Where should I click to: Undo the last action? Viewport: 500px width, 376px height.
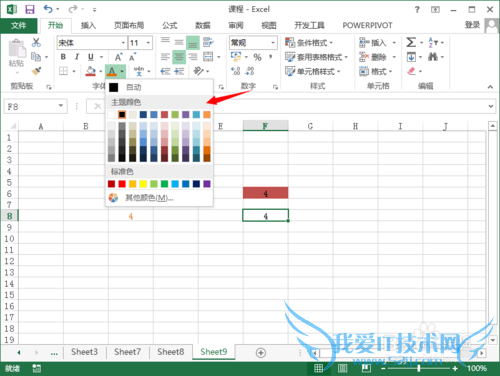(48, 9)
